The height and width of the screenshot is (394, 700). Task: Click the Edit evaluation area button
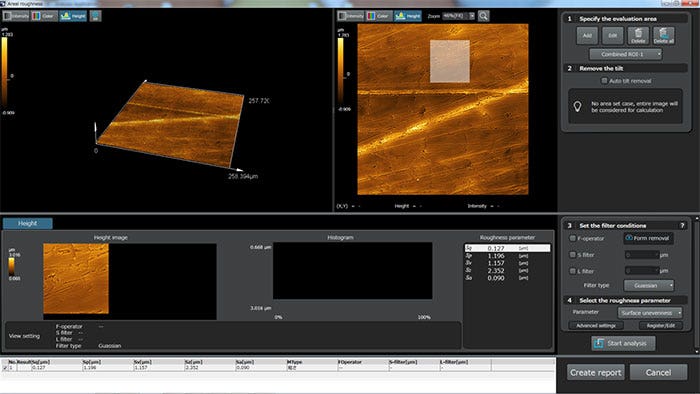pyautogui.click(x=612, y=36)
